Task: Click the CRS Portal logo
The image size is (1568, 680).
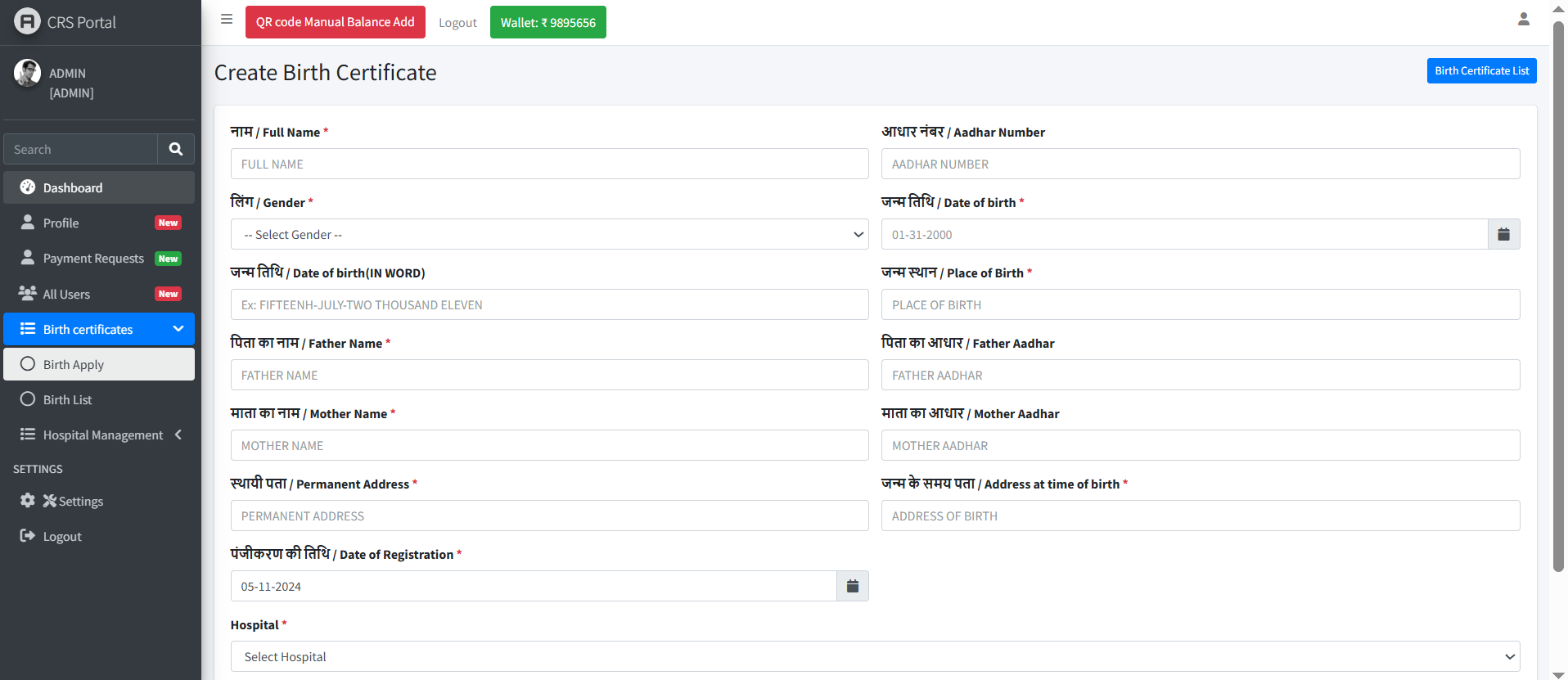Action: 27,21
